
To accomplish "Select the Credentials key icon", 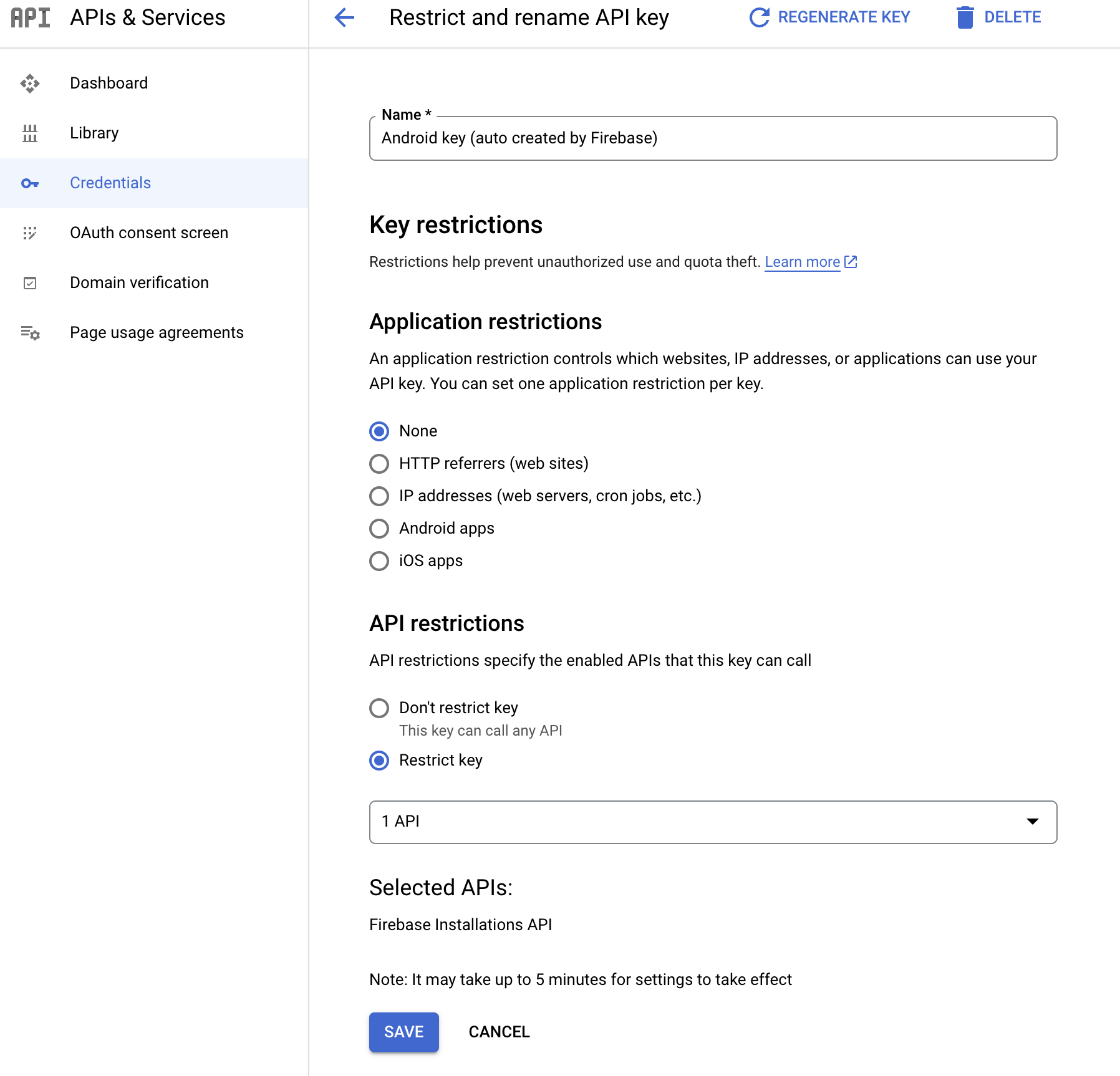I will click(x=30, y=183).
